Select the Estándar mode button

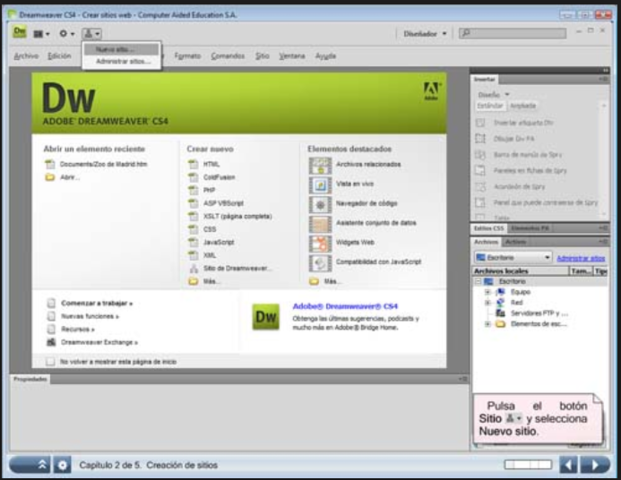pyautogui.click(x=490, y=106)
